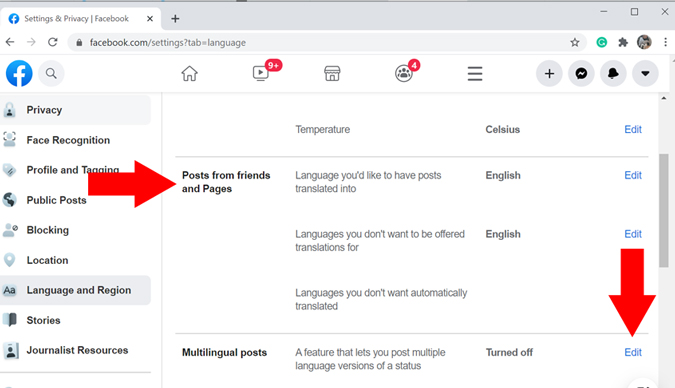The height and width of the screenshot is (388, 675).
Task: Open the Chrome profile avatar
Action: click(644, 42)
